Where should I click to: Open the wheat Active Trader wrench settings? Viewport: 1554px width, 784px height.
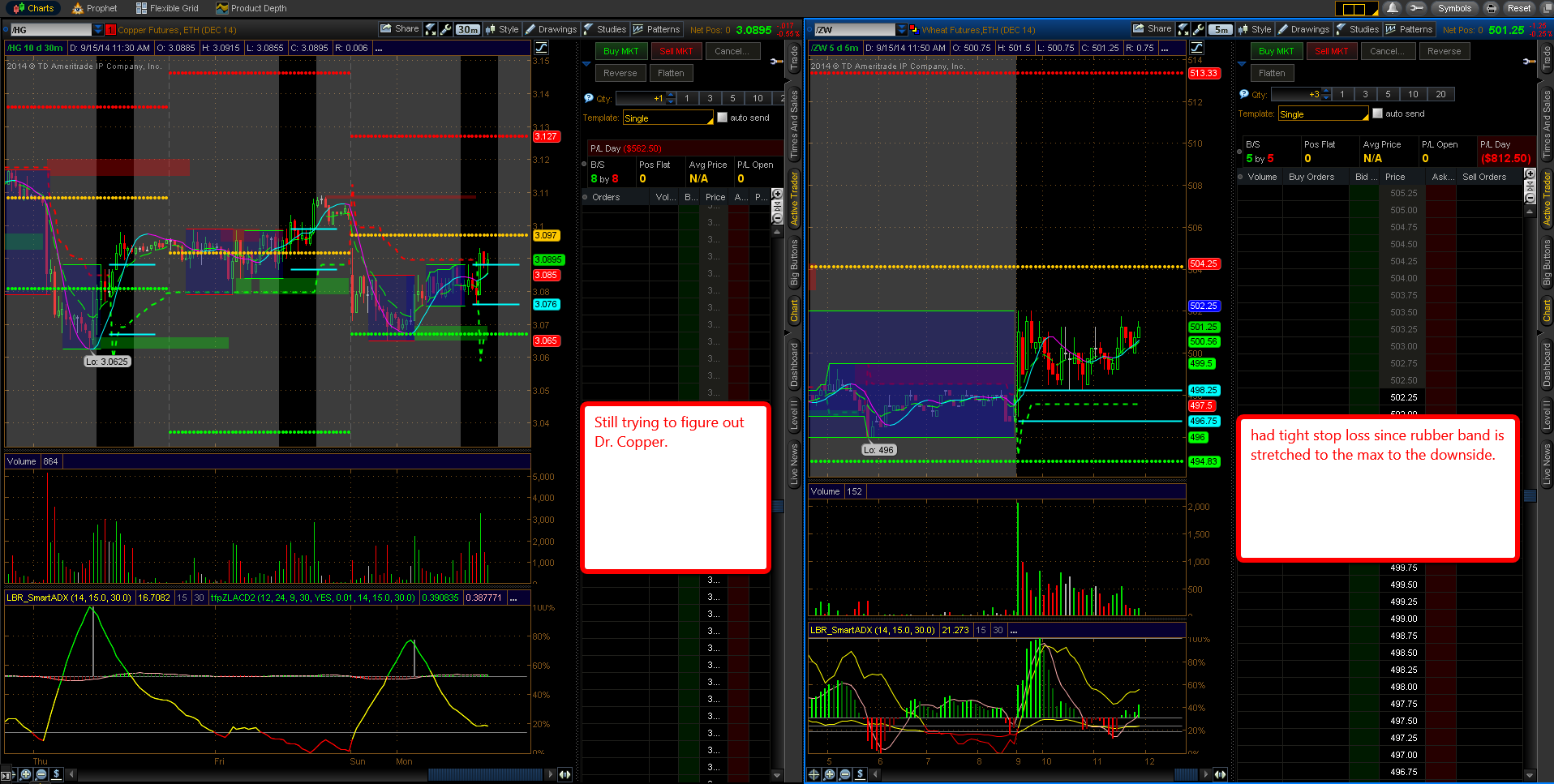pyautogui.click(x=1529, y=61)
